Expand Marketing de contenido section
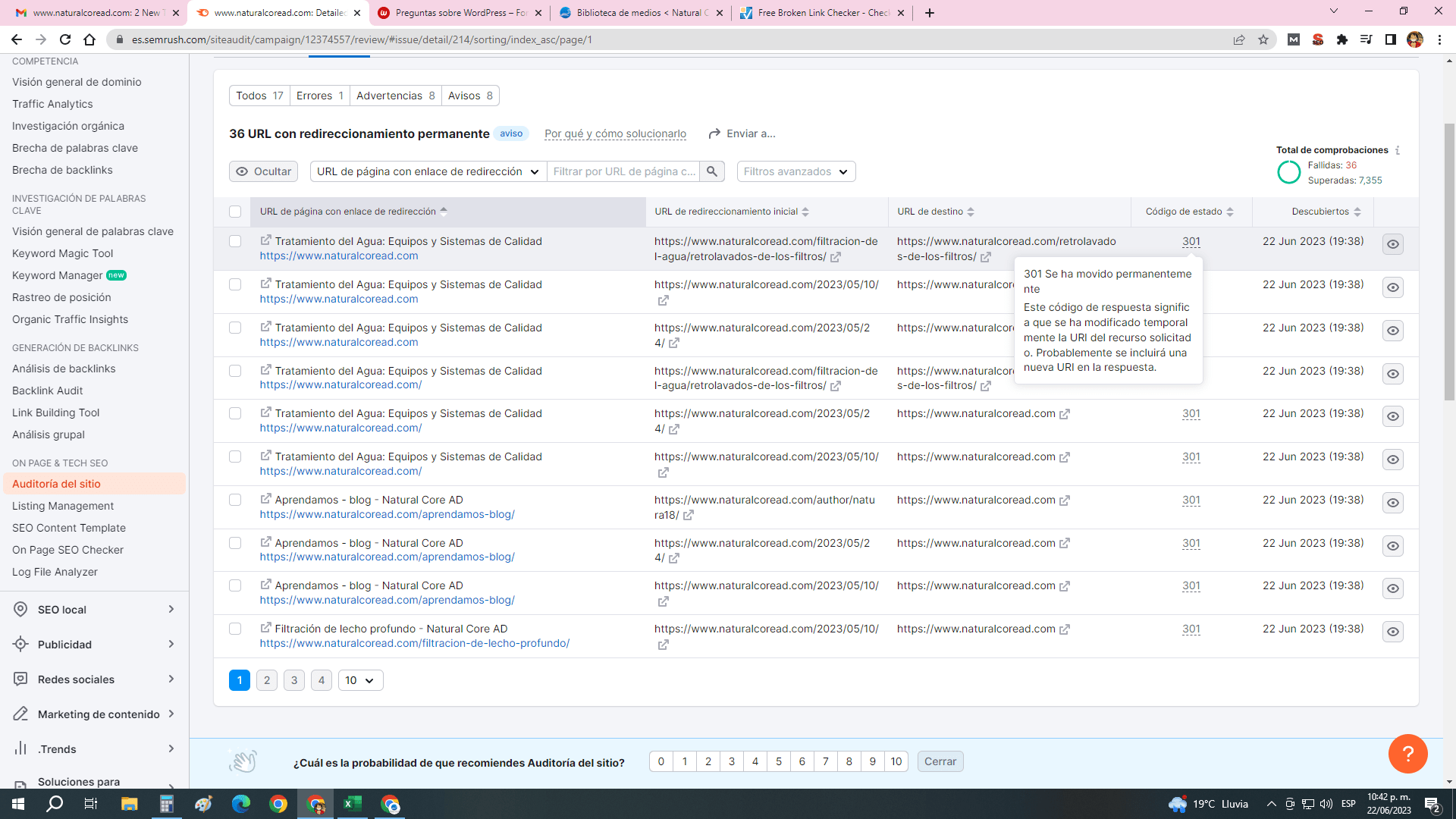The width and height of the screenshot is (1456, 819). (95, 714)
